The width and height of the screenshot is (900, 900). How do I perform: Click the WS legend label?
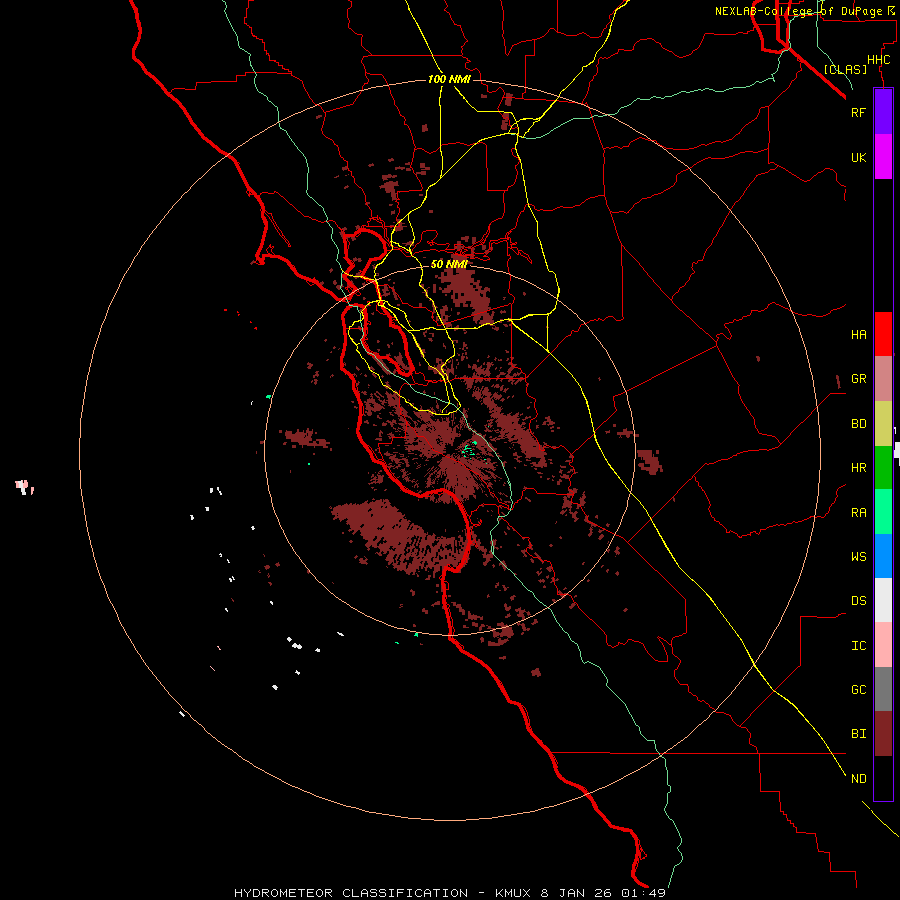pos(858,557)
